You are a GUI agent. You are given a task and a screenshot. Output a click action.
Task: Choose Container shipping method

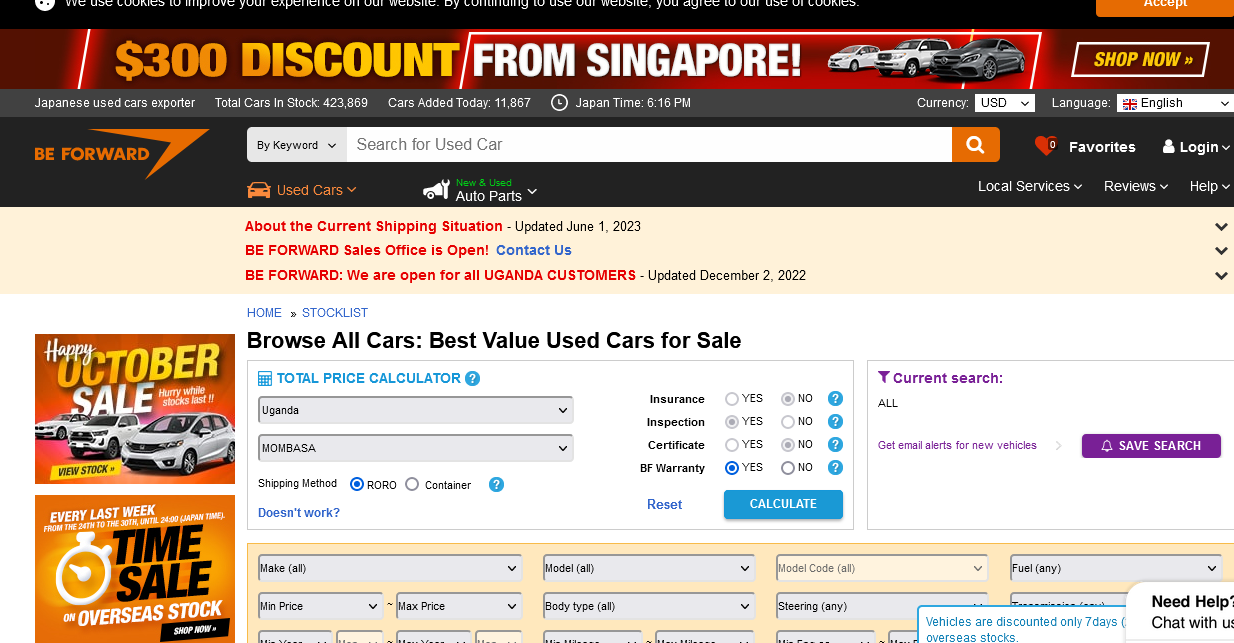(x=412, y=485)
